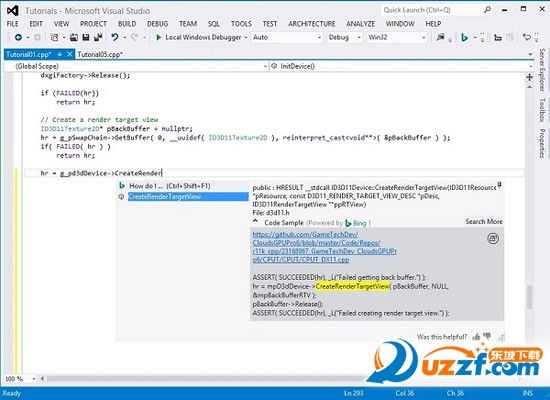Click the Save All toolbar icon

pos(98,37)
